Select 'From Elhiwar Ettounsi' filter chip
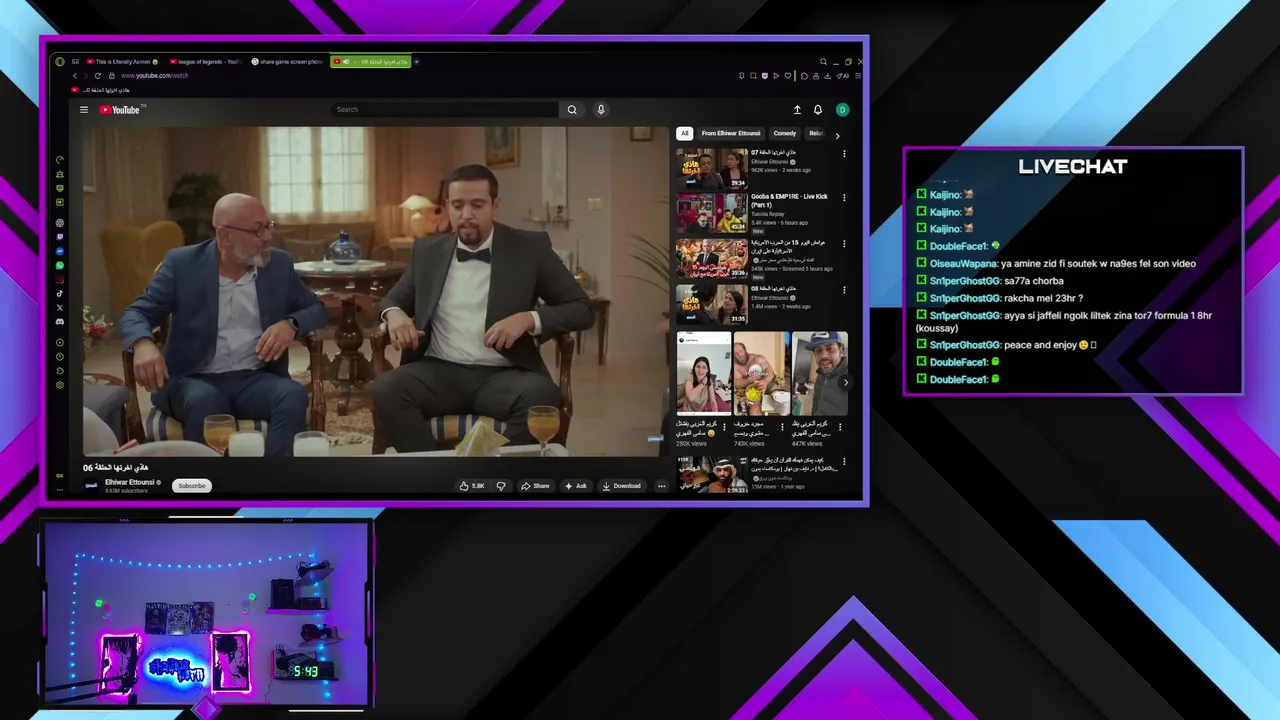1280x720 pixels. (731, 133)
